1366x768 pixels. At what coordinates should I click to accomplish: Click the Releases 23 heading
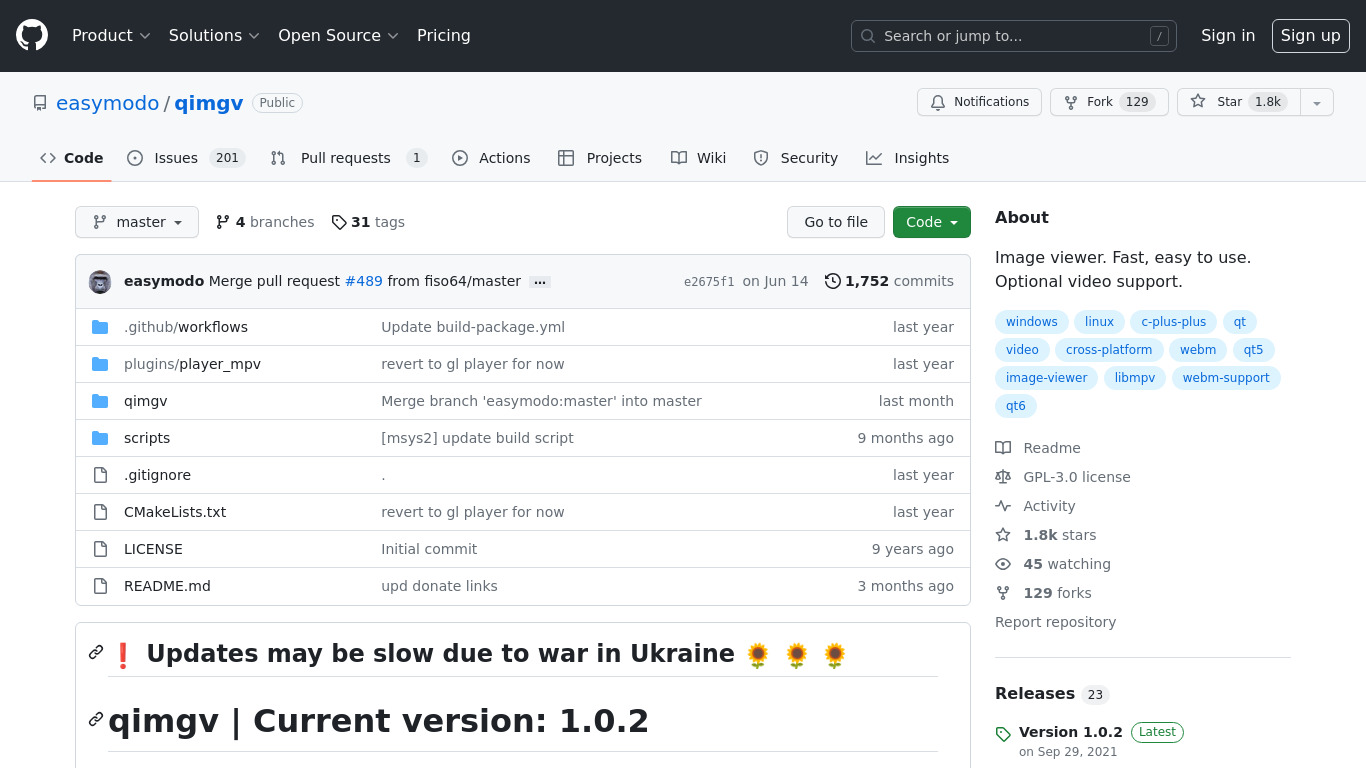(1052, 694)
